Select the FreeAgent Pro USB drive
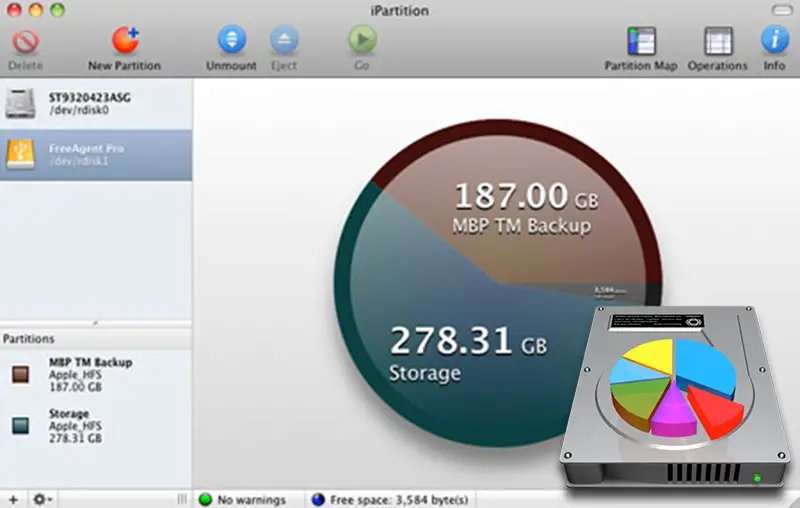Screen dimensions: 800x508 click(x=96, y=155)
